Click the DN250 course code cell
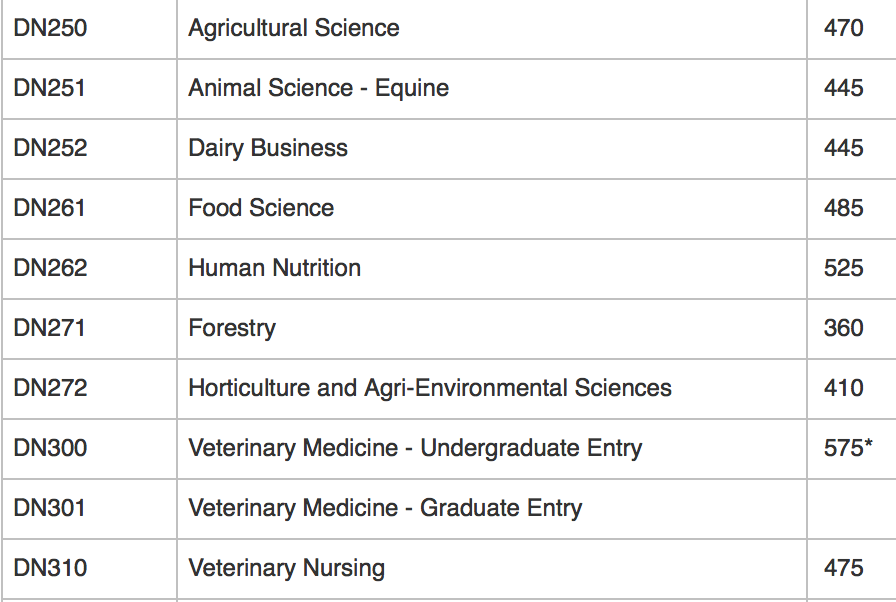Image resolution: width=896 pixels, height=602 pixels. (x=50, y=28)
